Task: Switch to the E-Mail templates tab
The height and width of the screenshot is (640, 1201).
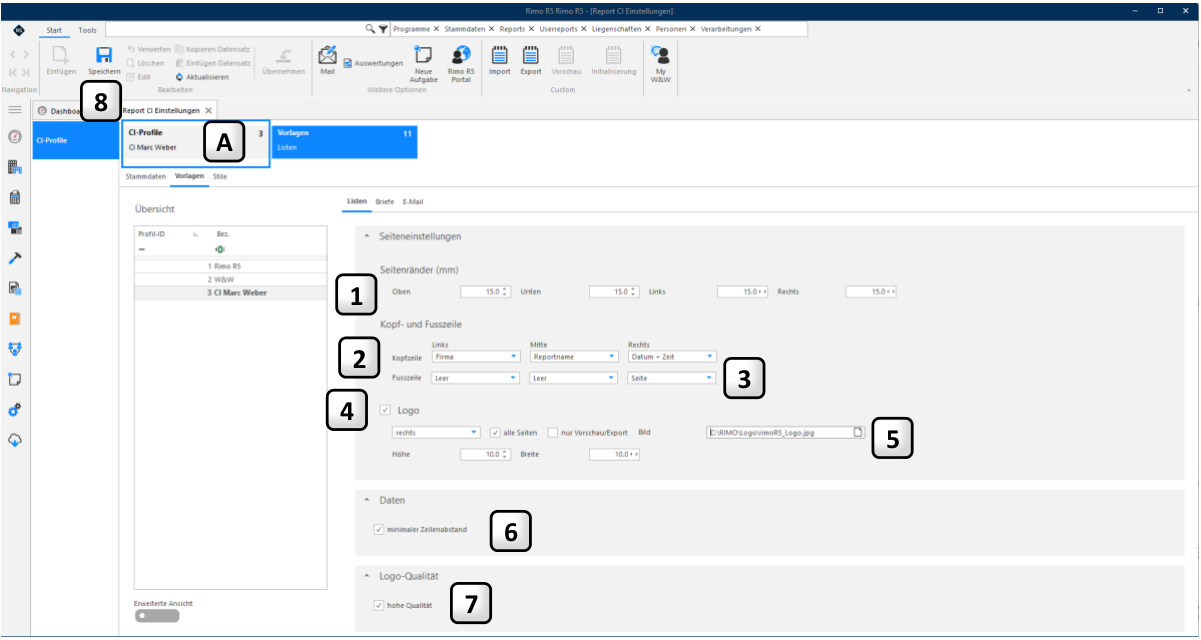Action: [x=413, y=201]
